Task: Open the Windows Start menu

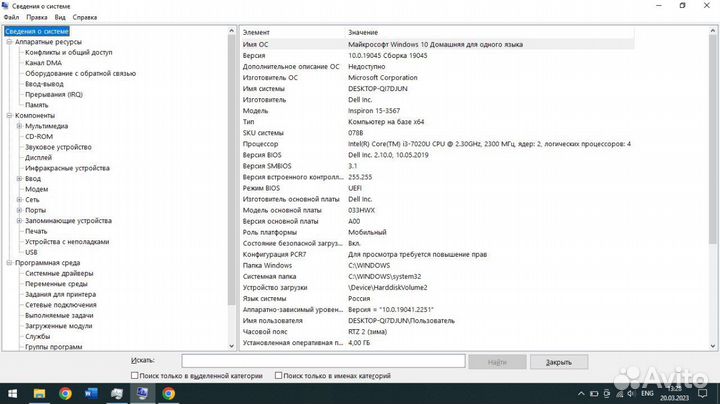Action: 12,394
